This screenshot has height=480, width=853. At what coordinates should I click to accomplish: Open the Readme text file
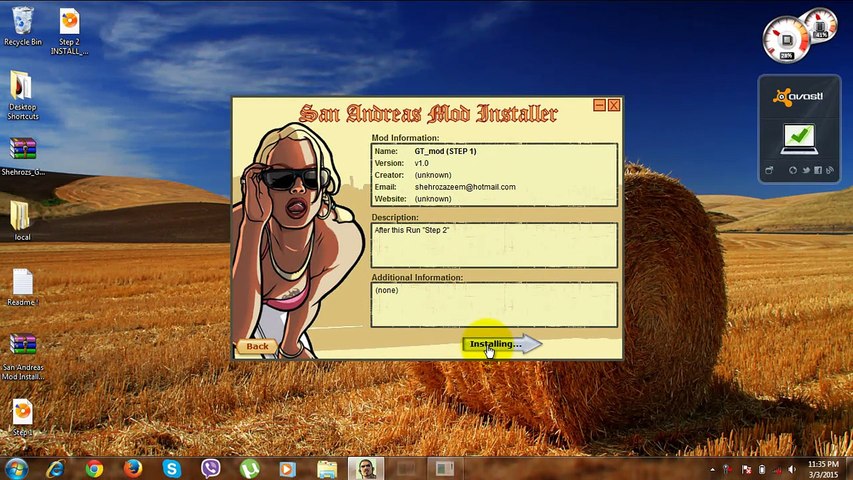coord(22,285)
